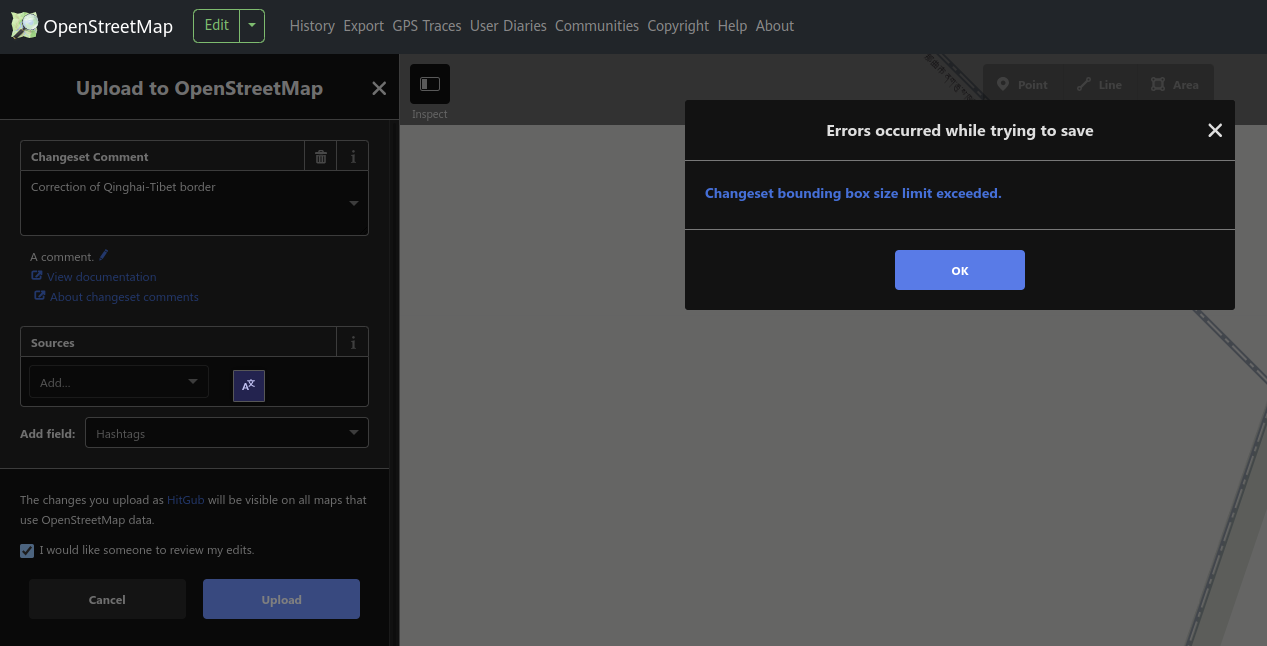Expand the changeset comment suggestions arrow
The image size is (1267, 646).
pyautogui.click(x=353, y=204)
